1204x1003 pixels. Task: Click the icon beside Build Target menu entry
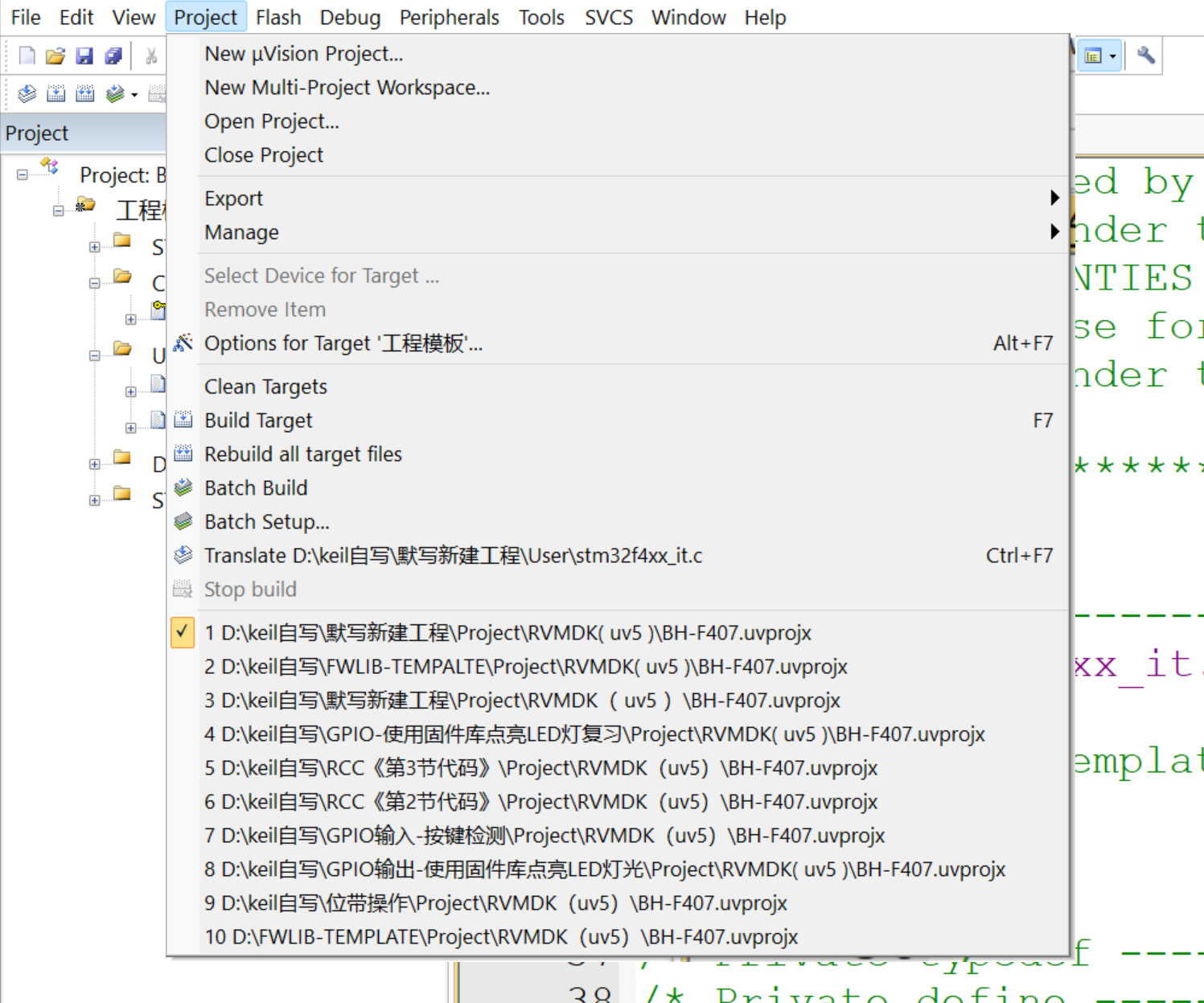pyautogui.click(x=183, y=420)
